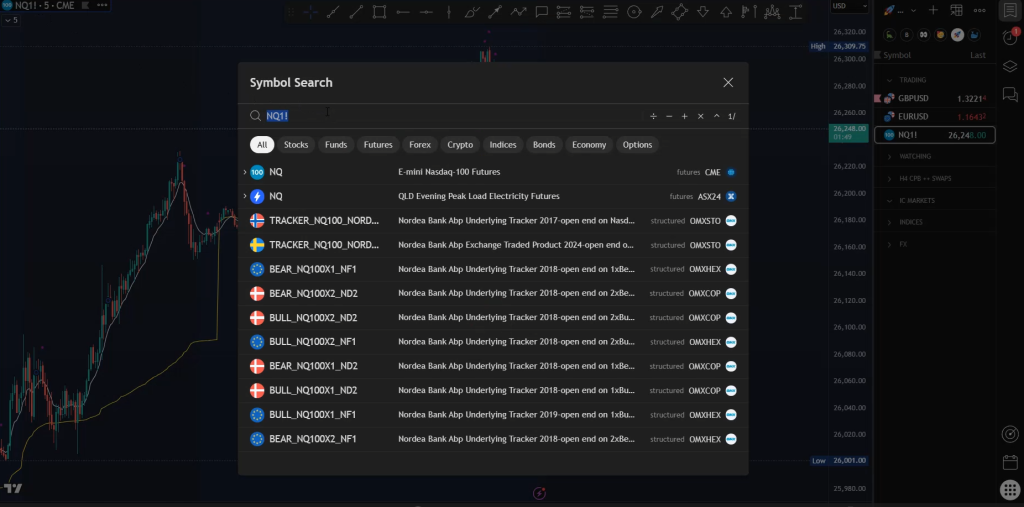The height and width of the screenshot is (507, 1024).
Task: Insert the plus operator in search
Action: point(685,116)
